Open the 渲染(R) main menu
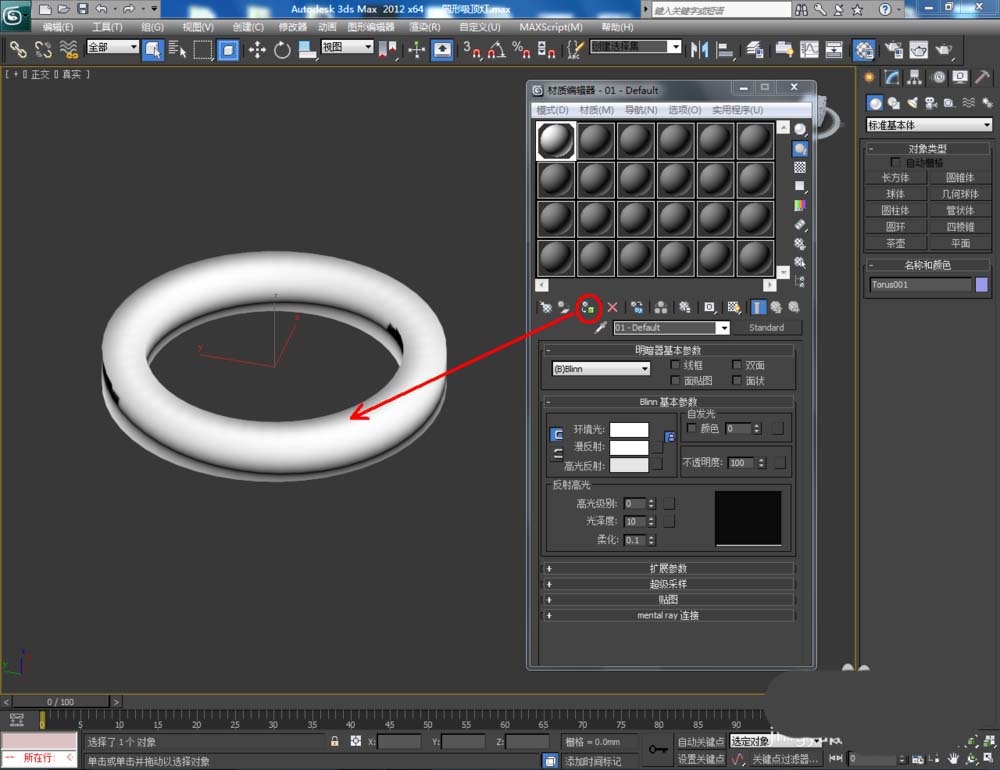 (425, 27)
